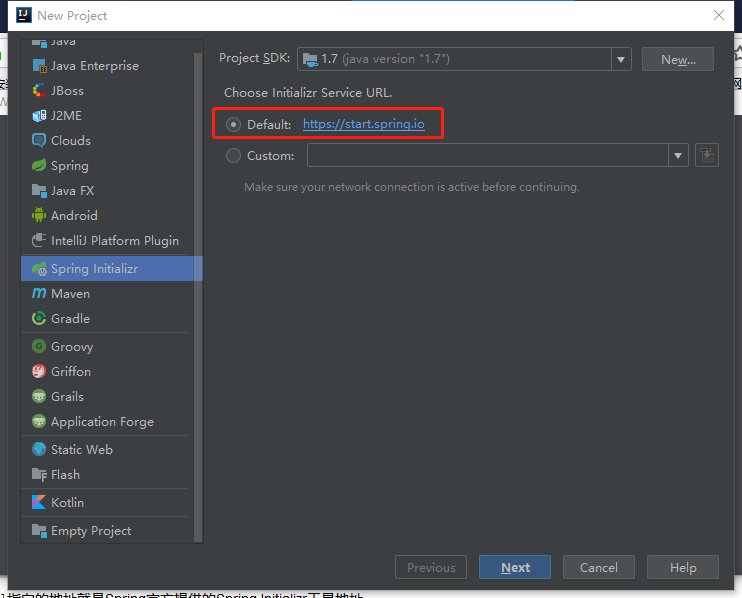This screenshot has height=598, width=742.
Task: Click the JBoss label text
Action: pyautogui.click(x=67, y=90)
